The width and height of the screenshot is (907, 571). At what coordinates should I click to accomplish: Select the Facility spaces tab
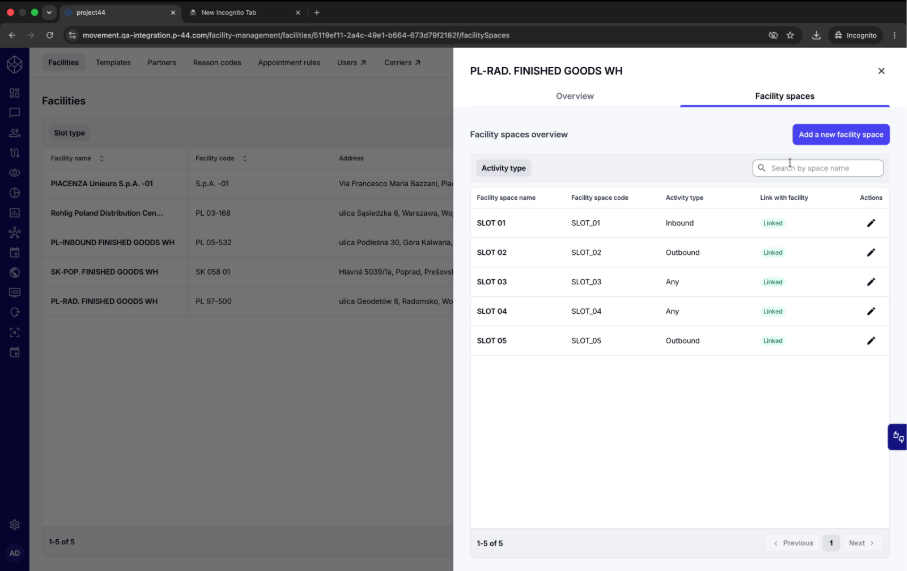point(784,96)
